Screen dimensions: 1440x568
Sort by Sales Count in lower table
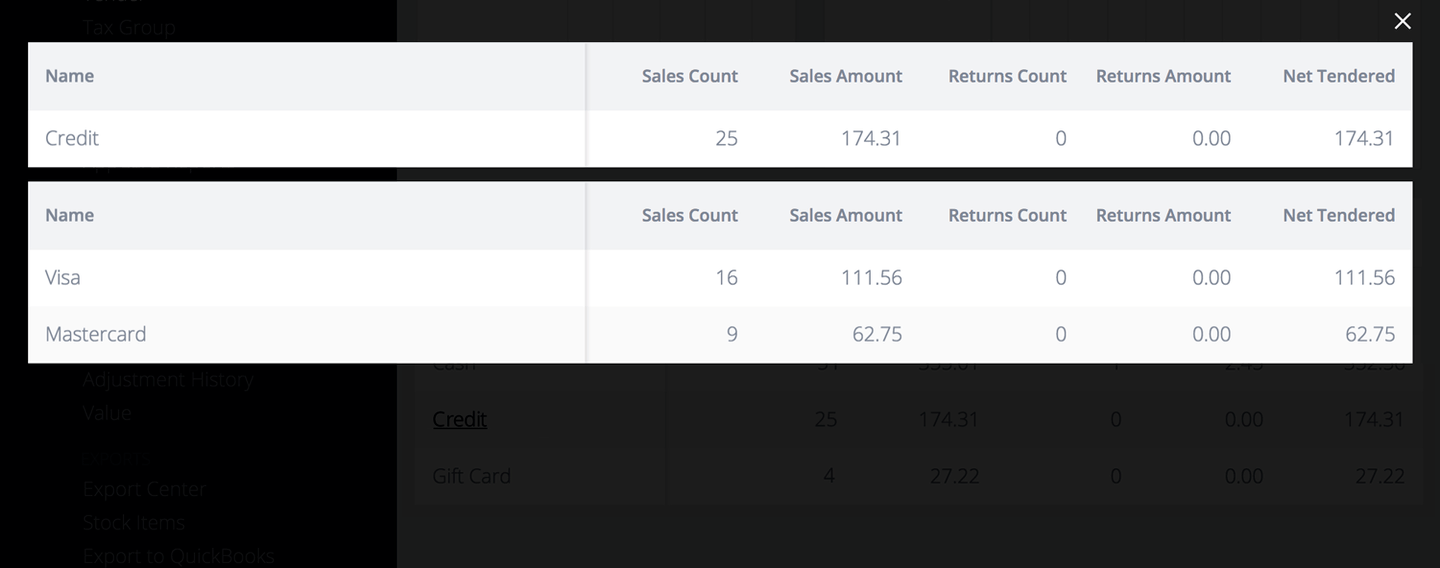pos(689,215)
